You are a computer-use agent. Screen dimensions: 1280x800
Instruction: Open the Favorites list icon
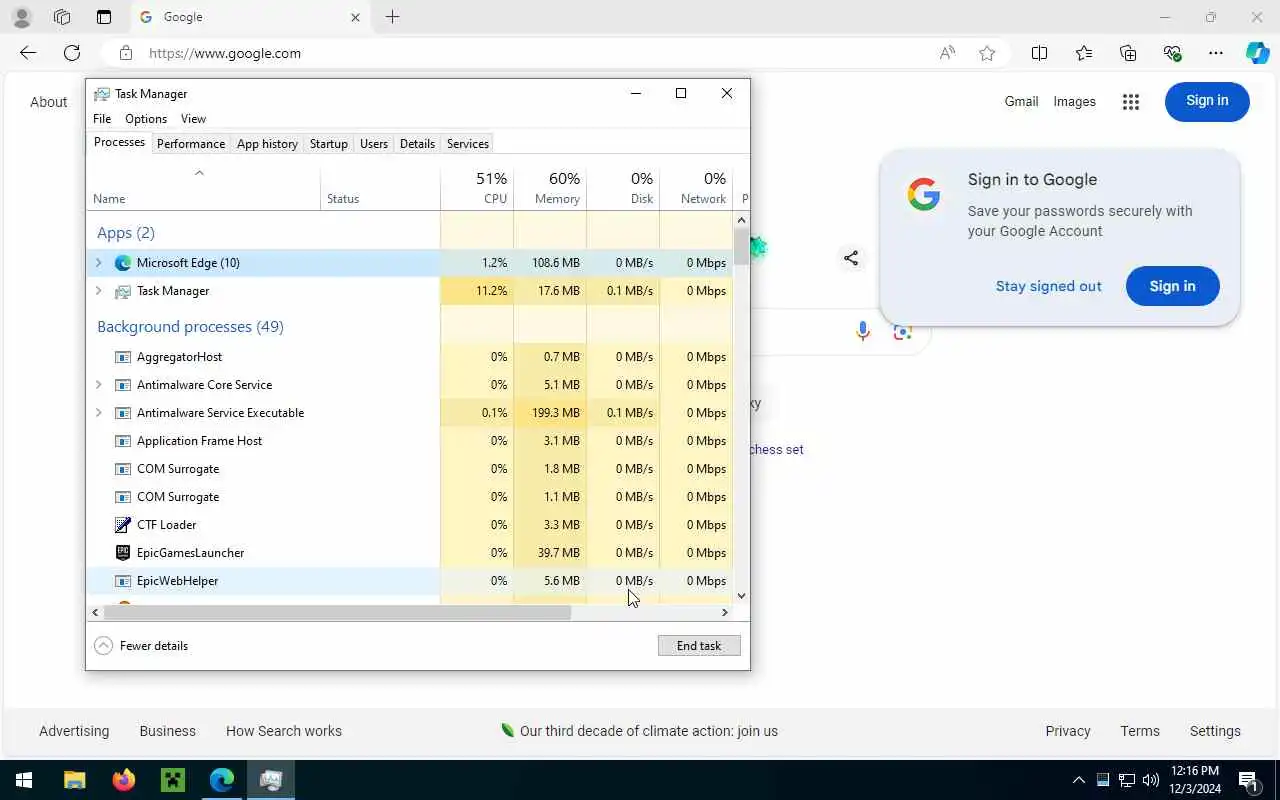[1084, 53]
